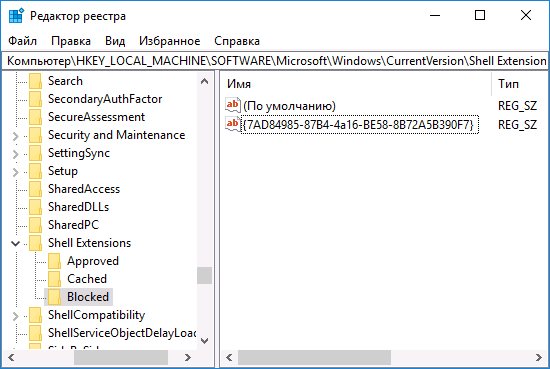Select the Blocked subkey label
This screenshot has height=369, width=550.
pyautogui.click(x=88, y=297)
